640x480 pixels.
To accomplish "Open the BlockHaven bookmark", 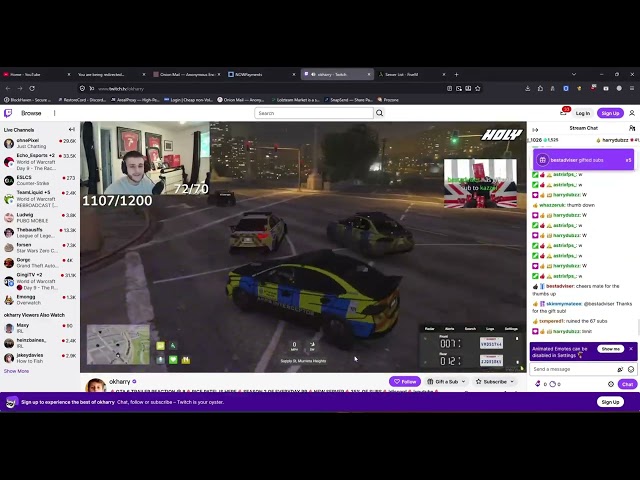I will click(x=27, y=100).
